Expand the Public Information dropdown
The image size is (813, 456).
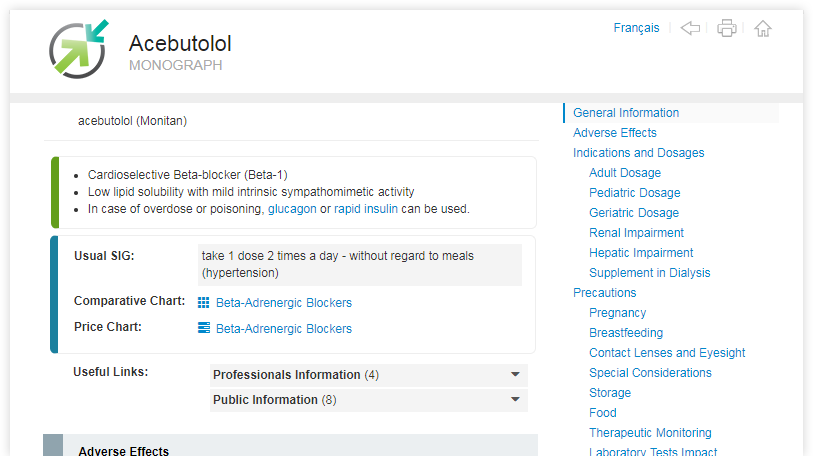point(369,400)
